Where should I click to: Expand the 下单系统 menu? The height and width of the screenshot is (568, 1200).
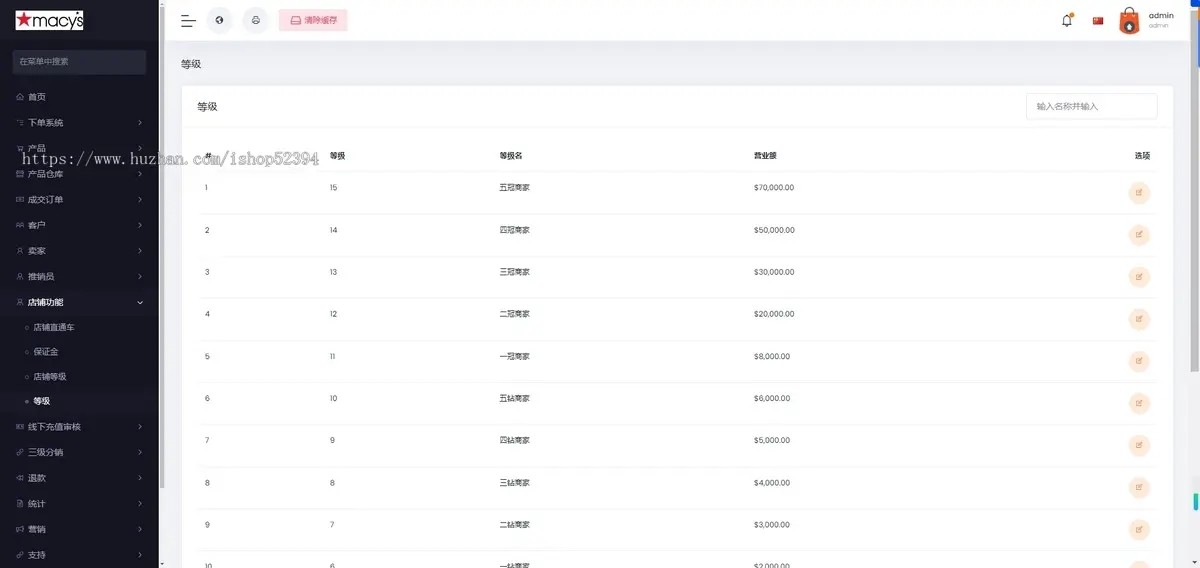click(79, 123)
